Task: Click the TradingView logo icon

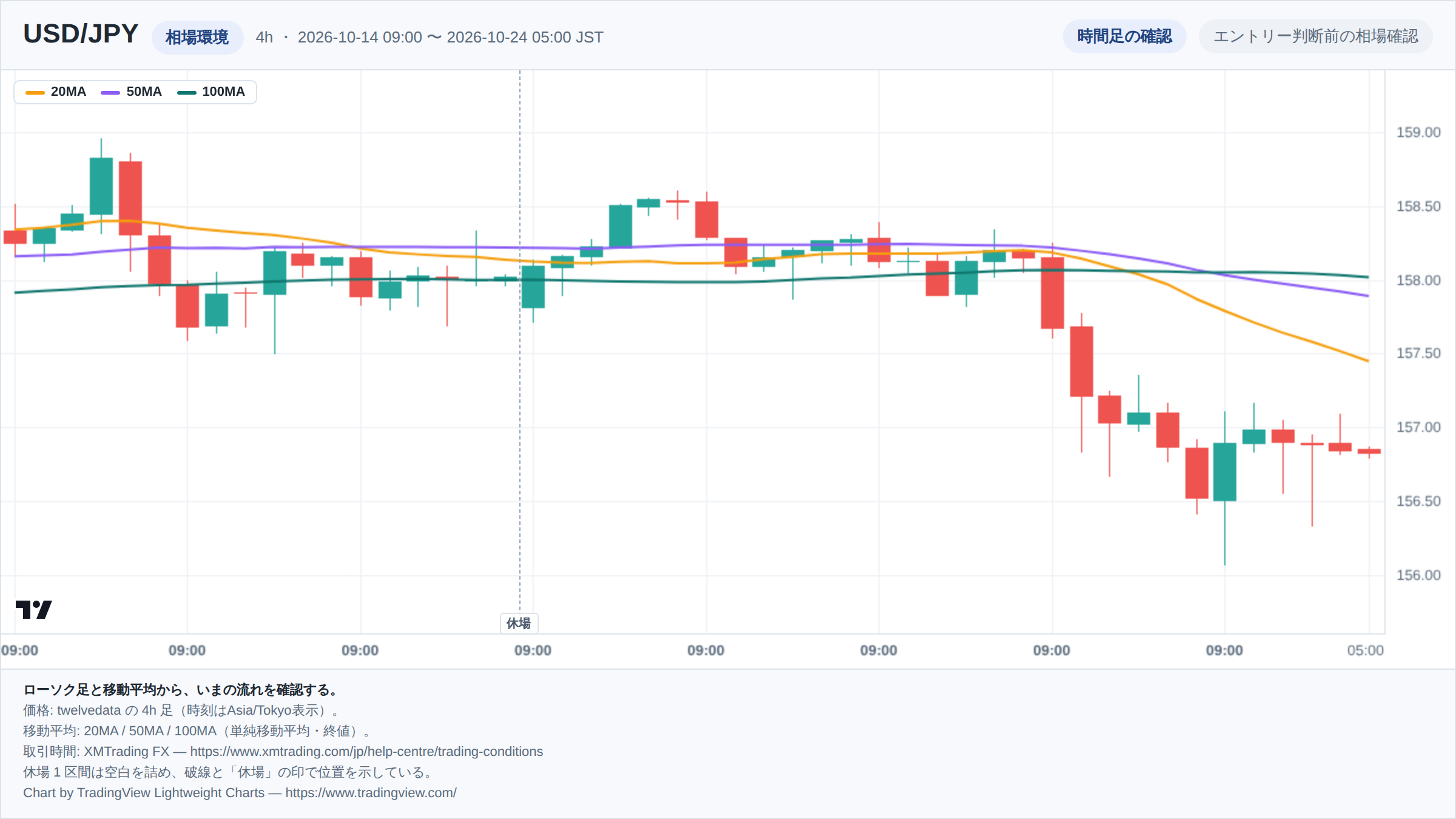Action: pyautogui.click(x=33, y=609)
